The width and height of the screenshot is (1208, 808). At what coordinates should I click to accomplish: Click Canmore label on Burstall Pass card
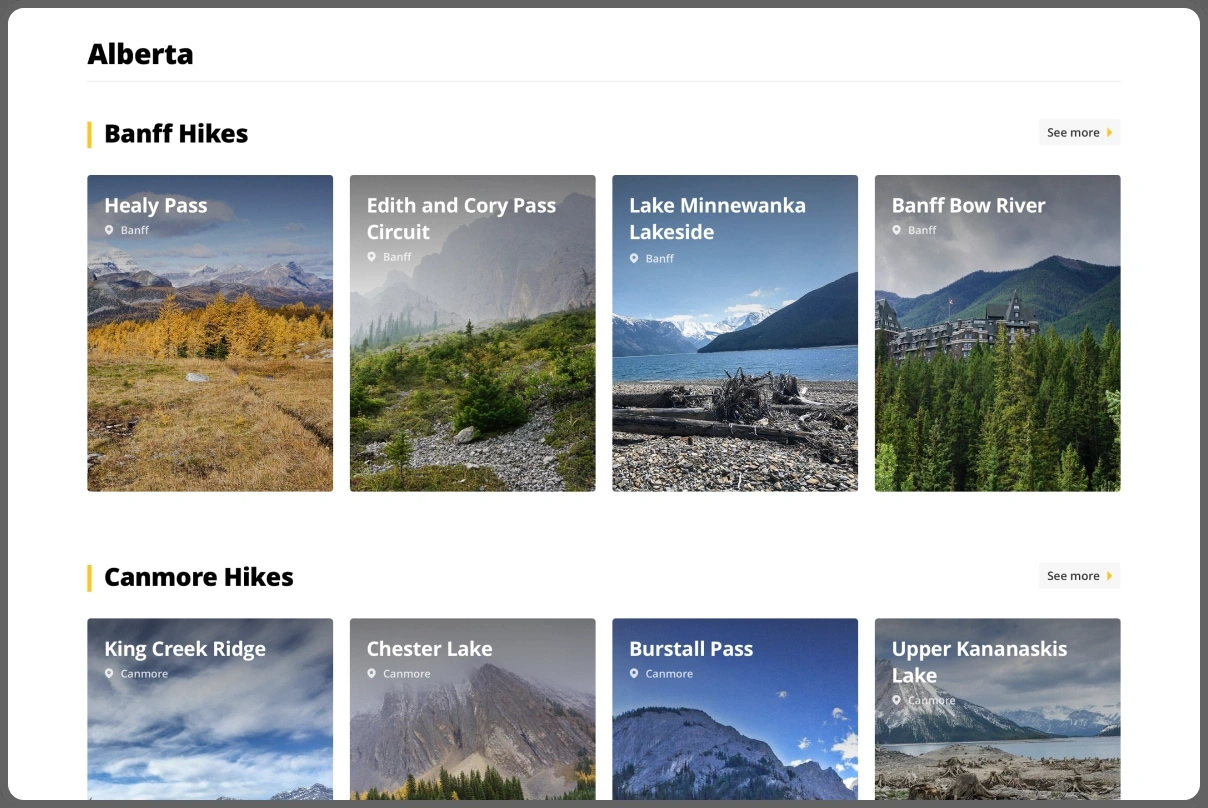point(669,674)
